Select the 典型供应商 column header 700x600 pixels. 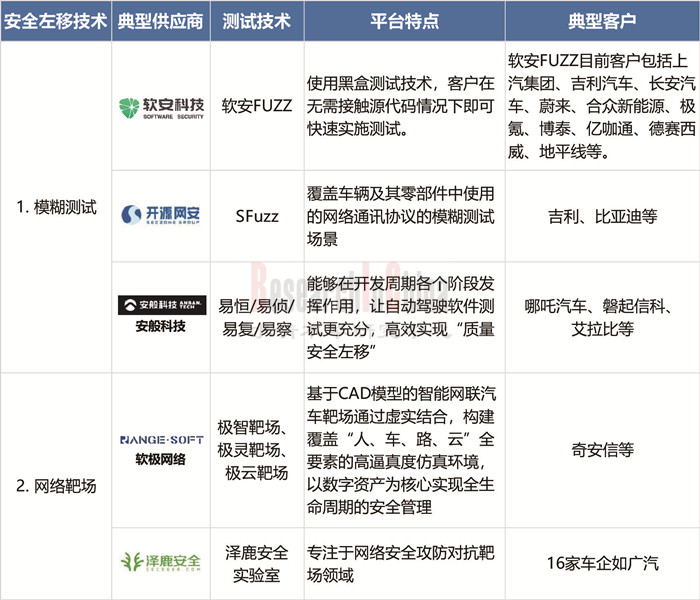coord(161,21)
